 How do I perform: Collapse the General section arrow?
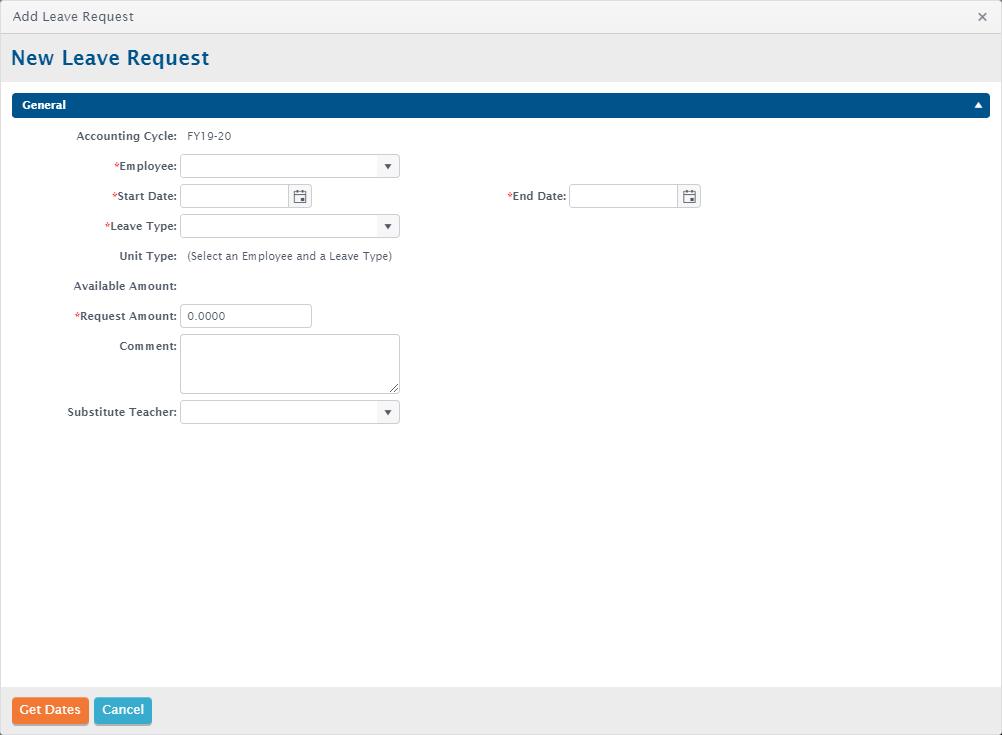[x=978, y=105]
